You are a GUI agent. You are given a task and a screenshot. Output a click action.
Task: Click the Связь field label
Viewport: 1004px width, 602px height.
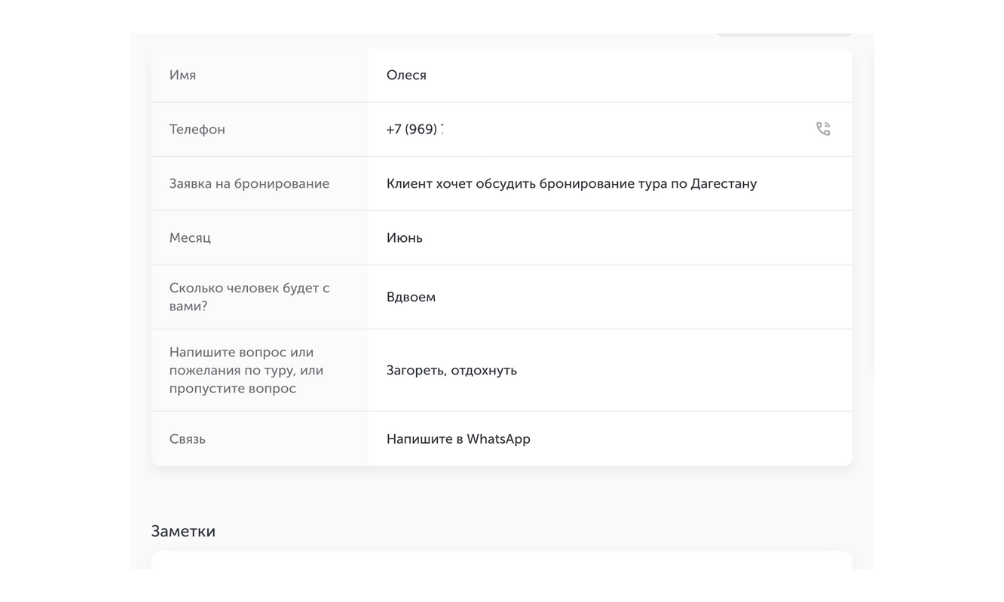pyautogui.click(x=187, y=439)
